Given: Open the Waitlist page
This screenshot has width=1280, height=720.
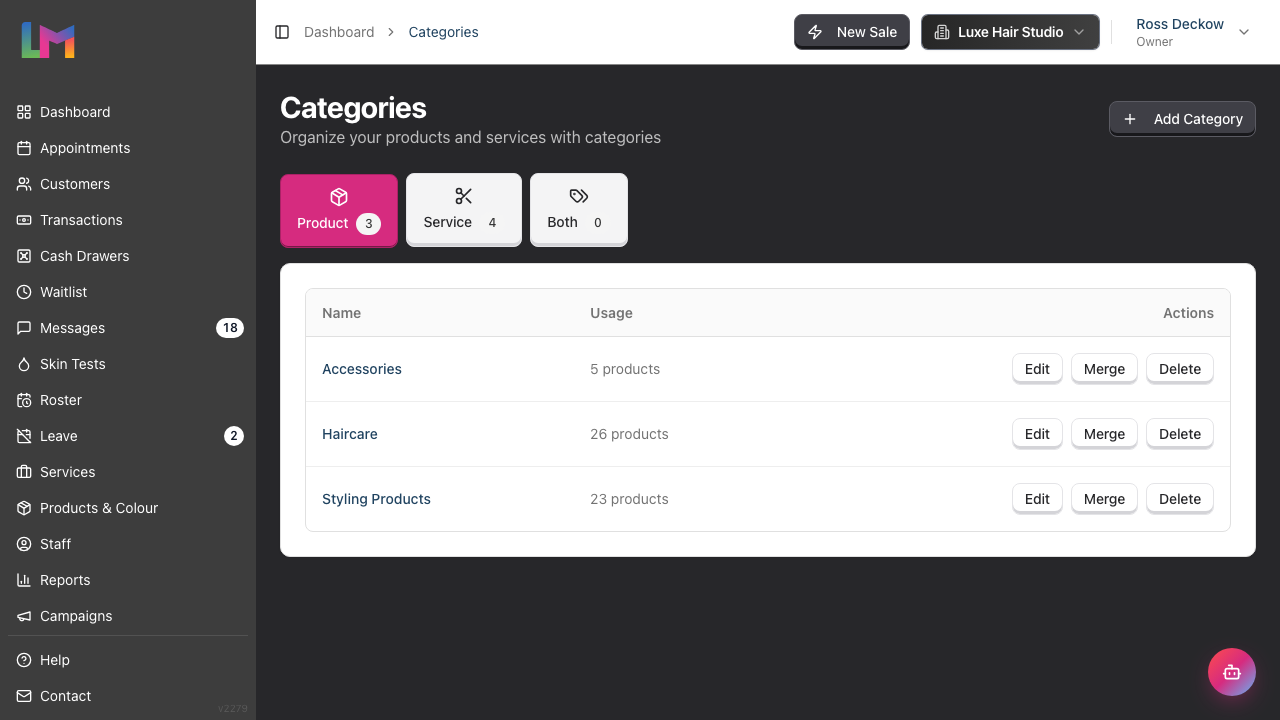Looking at the screenshot, I should pyautogui.click(x=128, y=292).
